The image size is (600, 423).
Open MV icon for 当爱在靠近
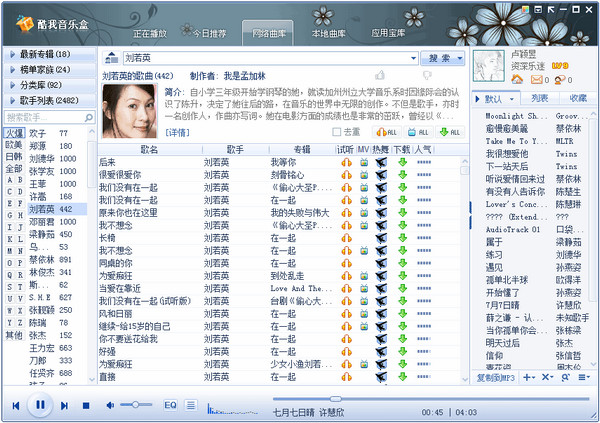pos(364,289)
